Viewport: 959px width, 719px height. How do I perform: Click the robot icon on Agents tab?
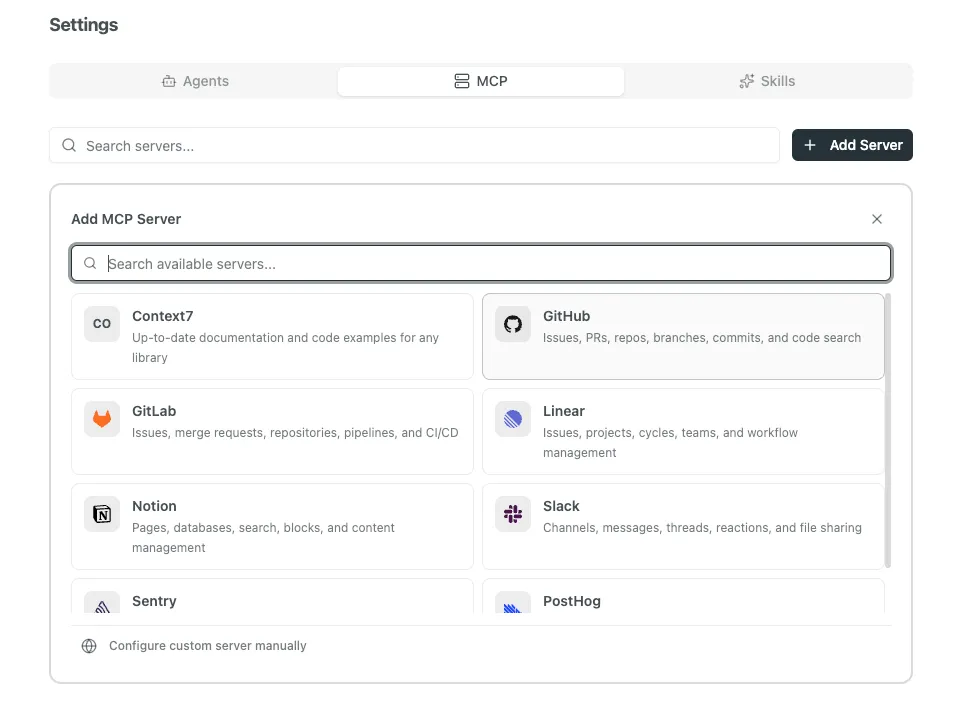(169, 81)
